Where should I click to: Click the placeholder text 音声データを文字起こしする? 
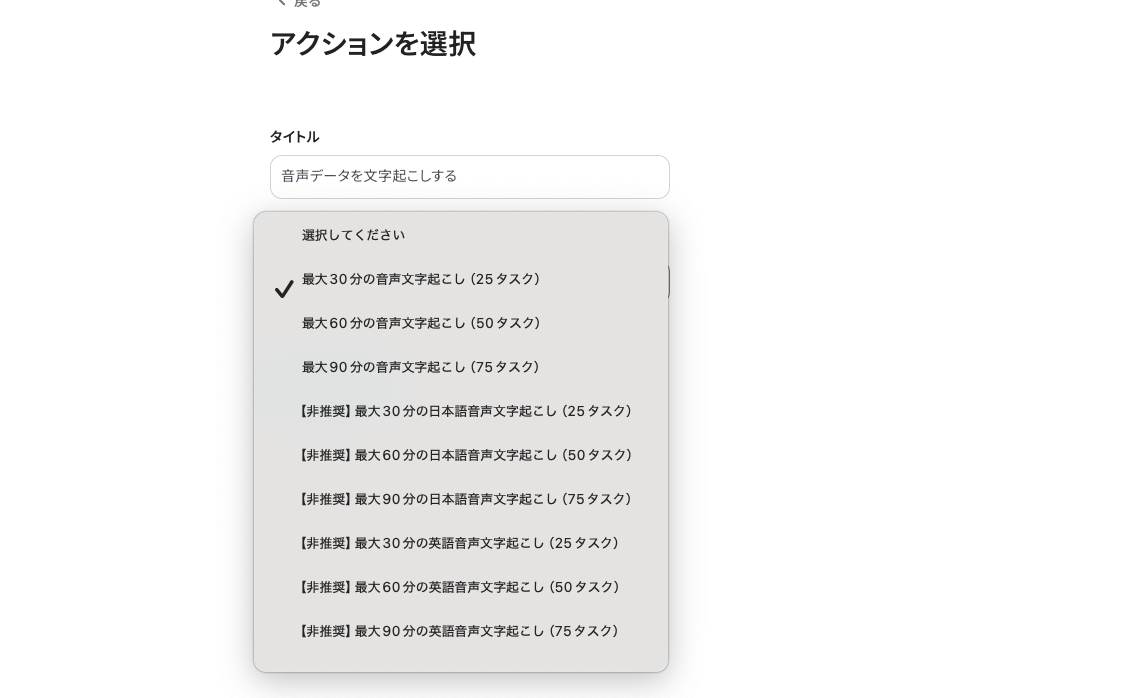tap(371, 176)
